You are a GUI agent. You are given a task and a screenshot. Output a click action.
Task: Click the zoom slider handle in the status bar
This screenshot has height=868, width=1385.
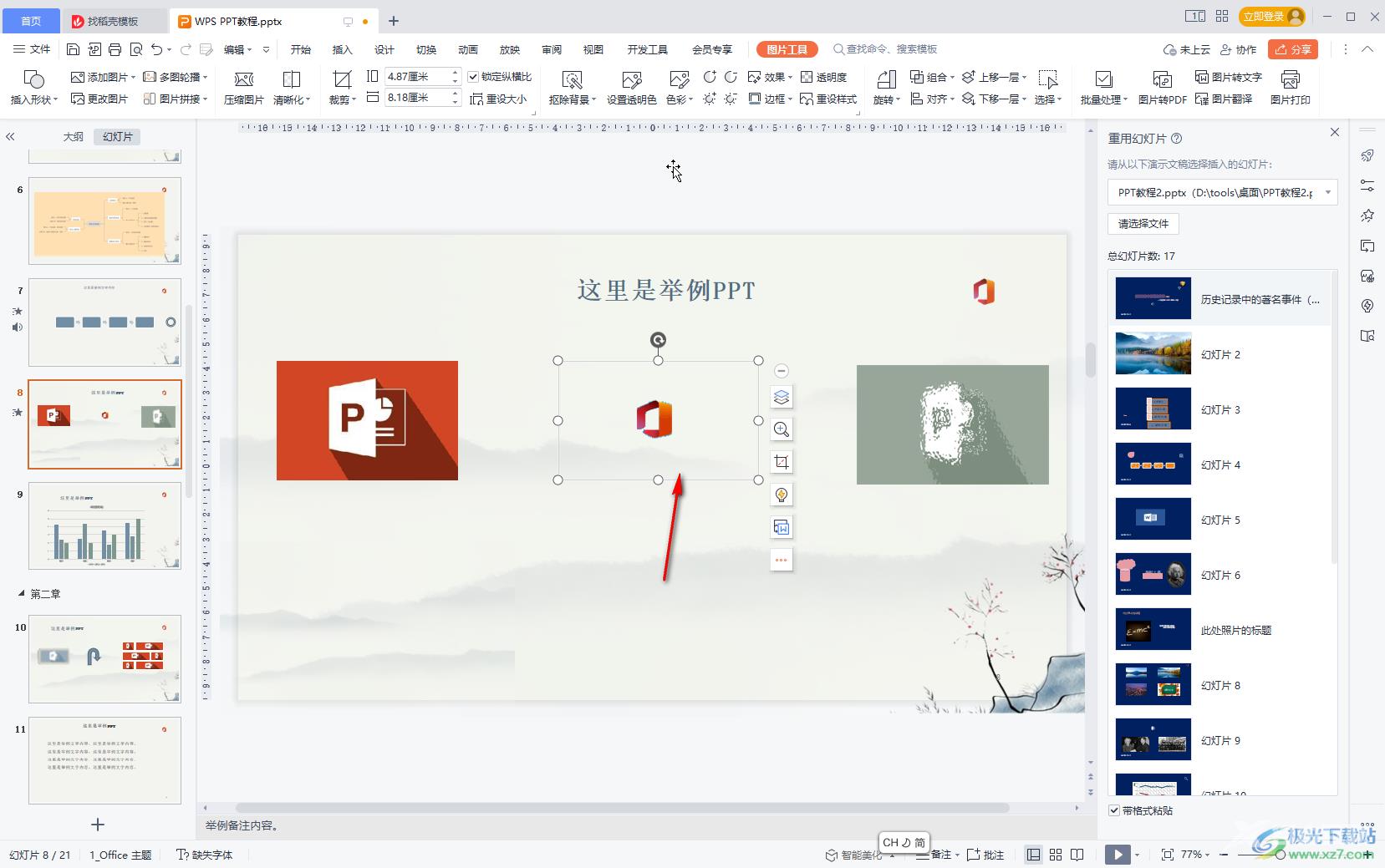coord(1280,855)
